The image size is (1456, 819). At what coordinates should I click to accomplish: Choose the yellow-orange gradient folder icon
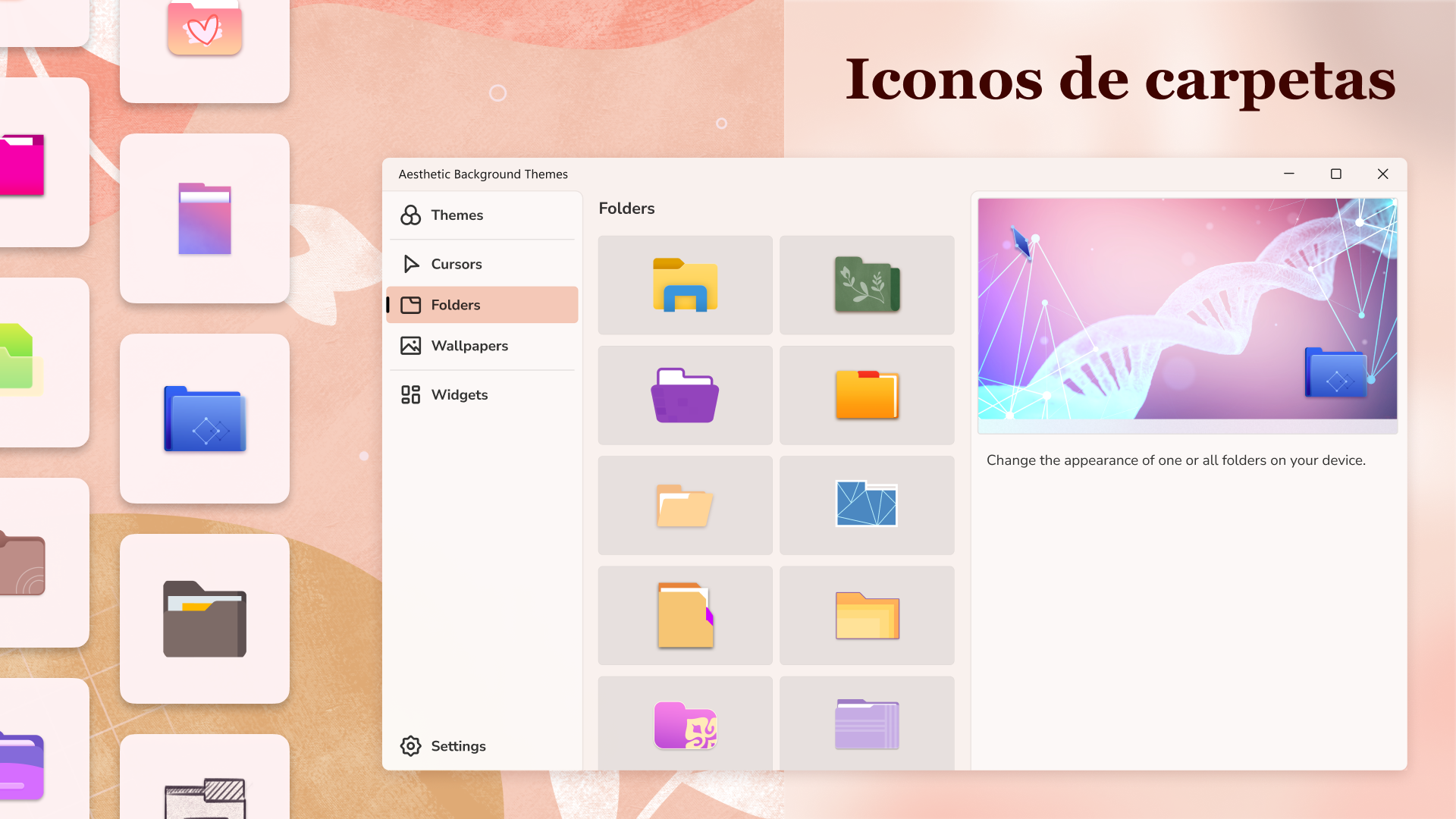pyautogui.click(x=867, y=615)
